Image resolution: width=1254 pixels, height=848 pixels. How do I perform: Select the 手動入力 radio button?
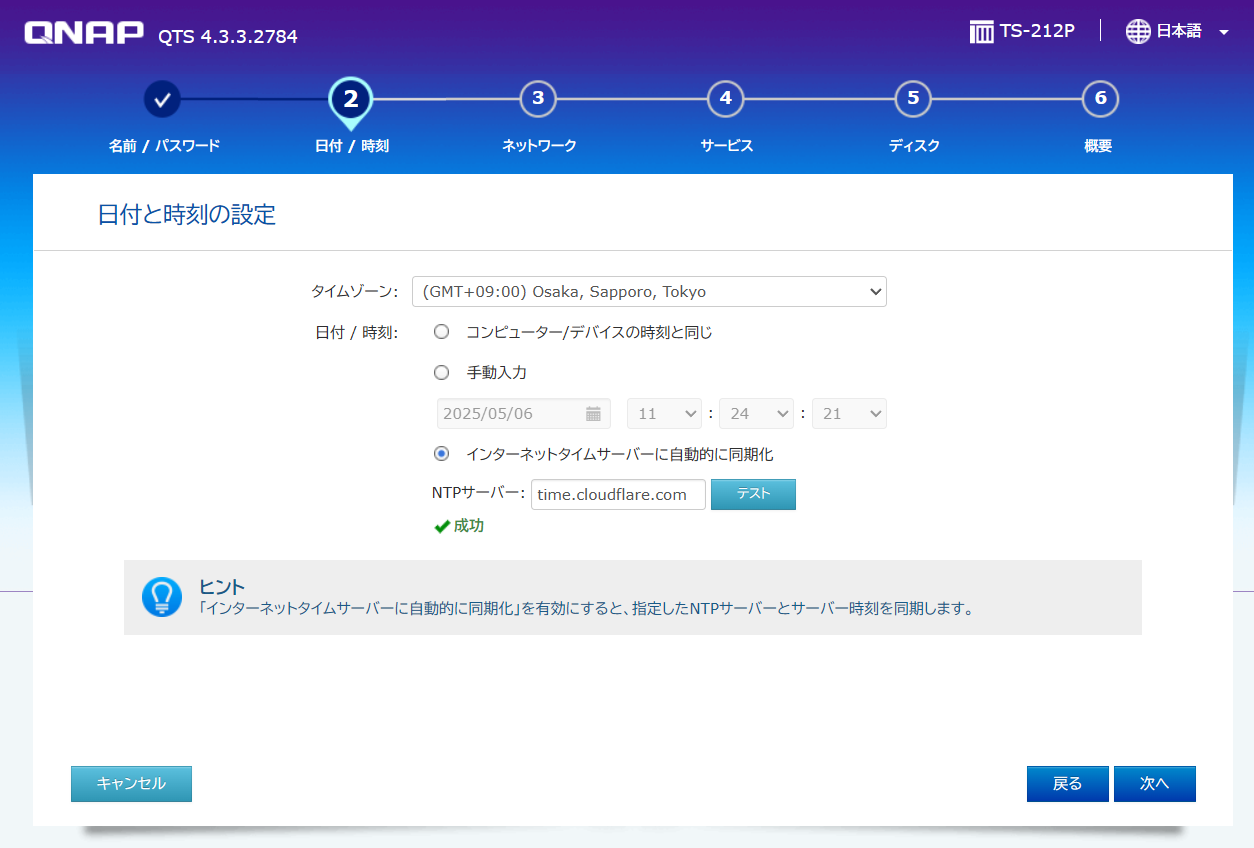click(x=441, y=373)
